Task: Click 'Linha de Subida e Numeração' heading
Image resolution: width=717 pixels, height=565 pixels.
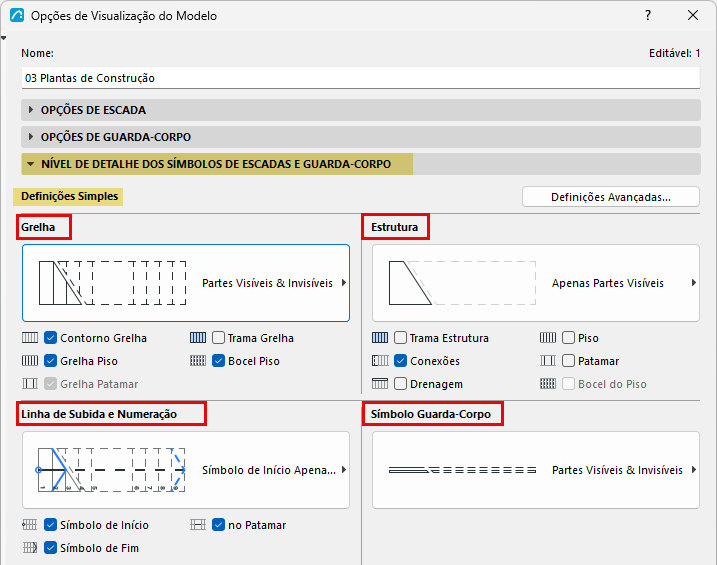Action: tap(99, 414)
